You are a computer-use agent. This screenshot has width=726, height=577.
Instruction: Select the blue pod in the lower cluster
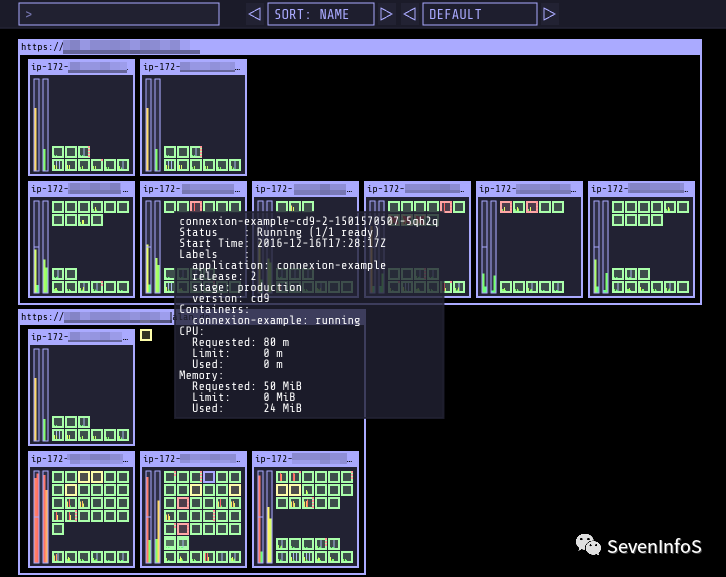click(209, 477)
